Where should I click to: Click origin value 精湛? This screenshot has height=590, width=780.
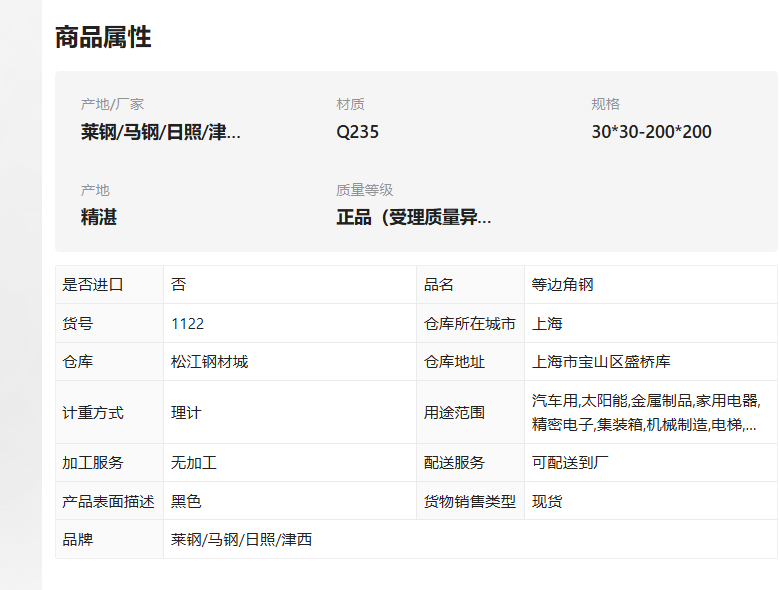point(98,217)
